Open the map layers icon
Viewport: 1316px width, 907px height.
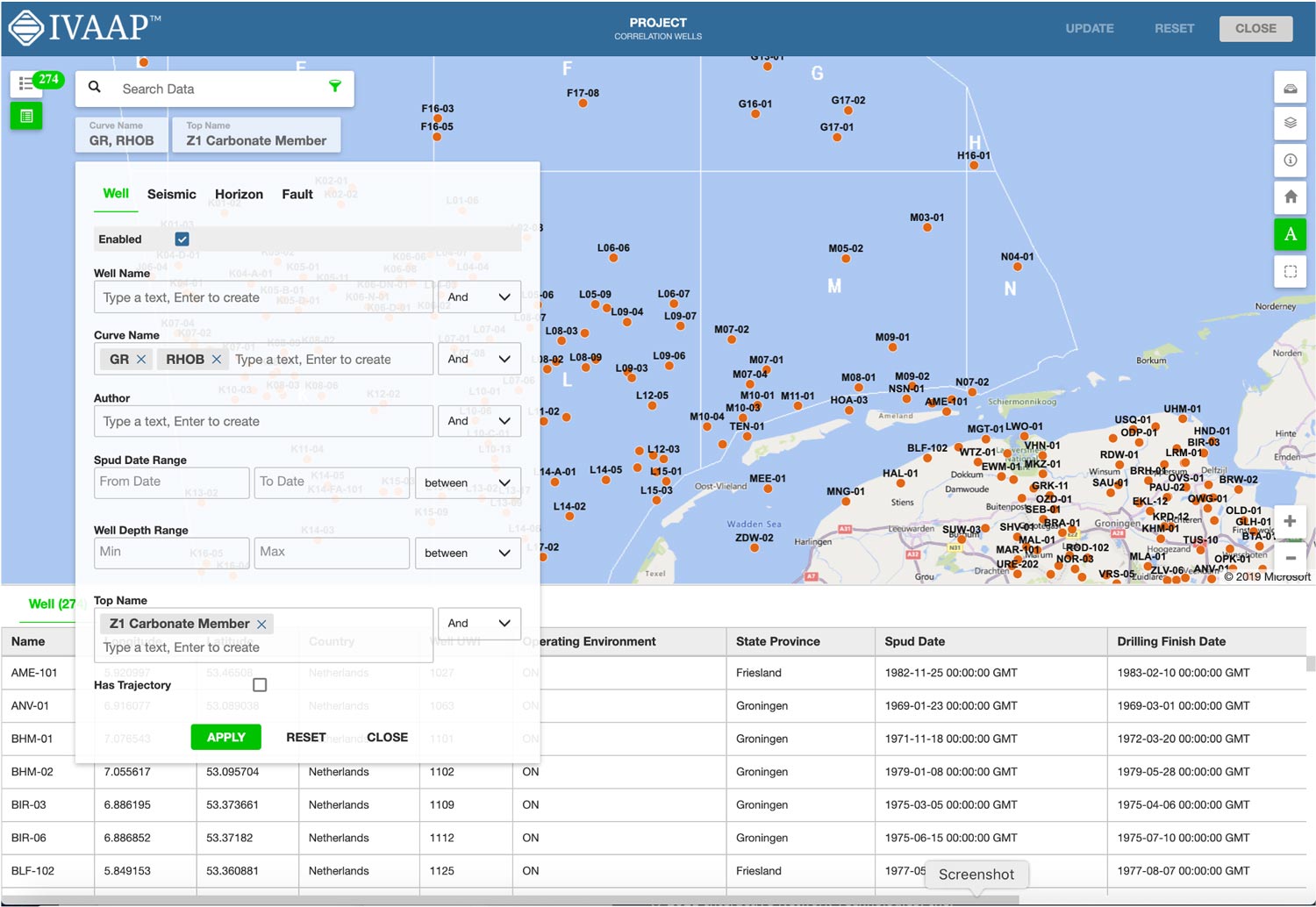click(x=1290, y=123)
